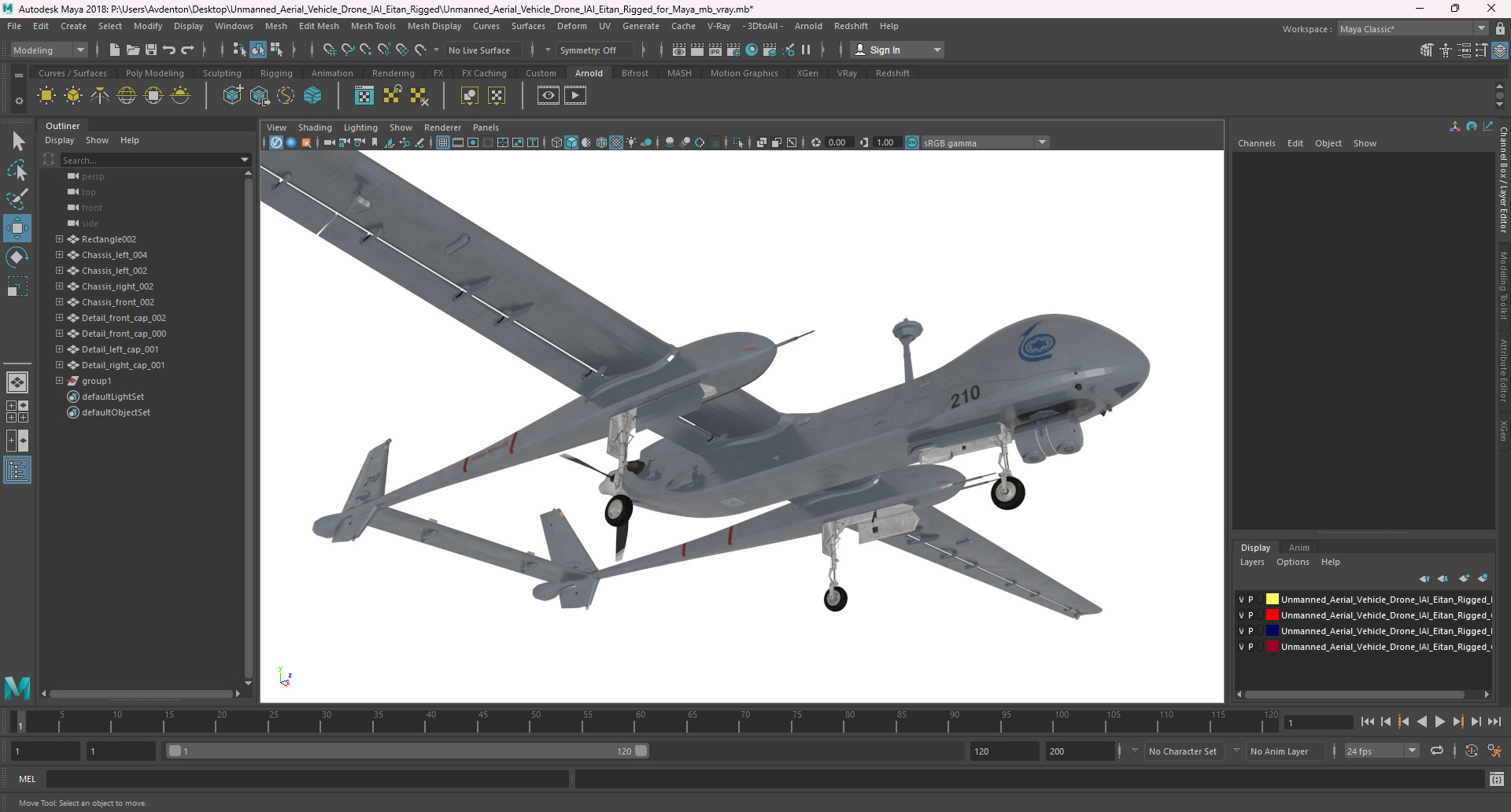
Task: Toggle visibility V of yellow layer
Action: (x=1242, y=600)
